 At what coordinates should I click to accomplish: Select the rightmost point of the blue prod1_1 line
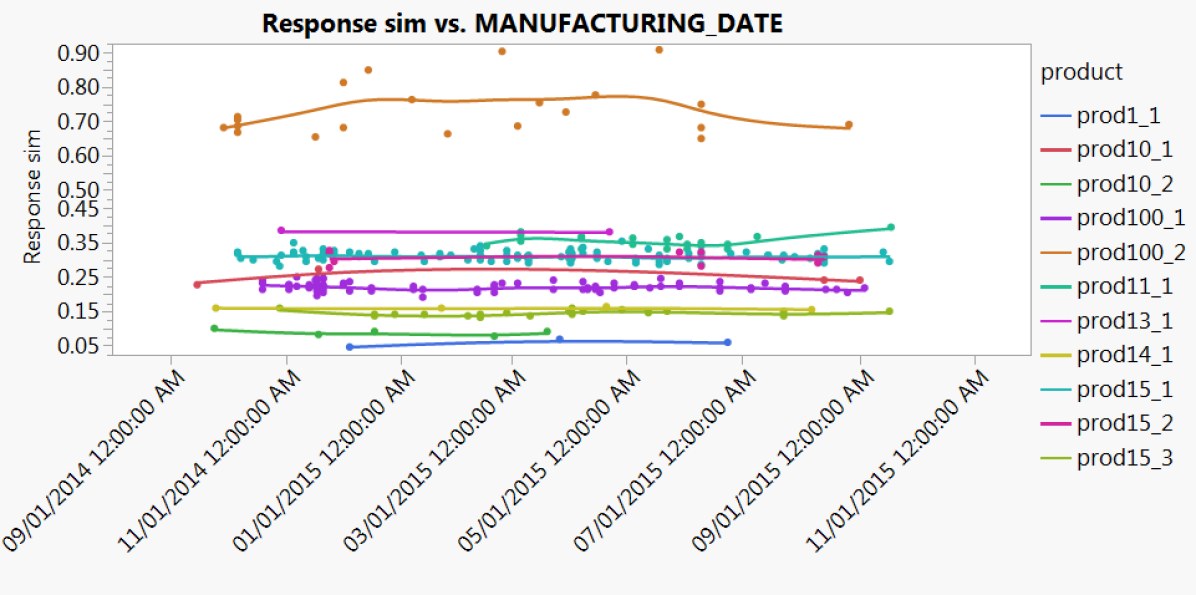(x=728, y=343)
